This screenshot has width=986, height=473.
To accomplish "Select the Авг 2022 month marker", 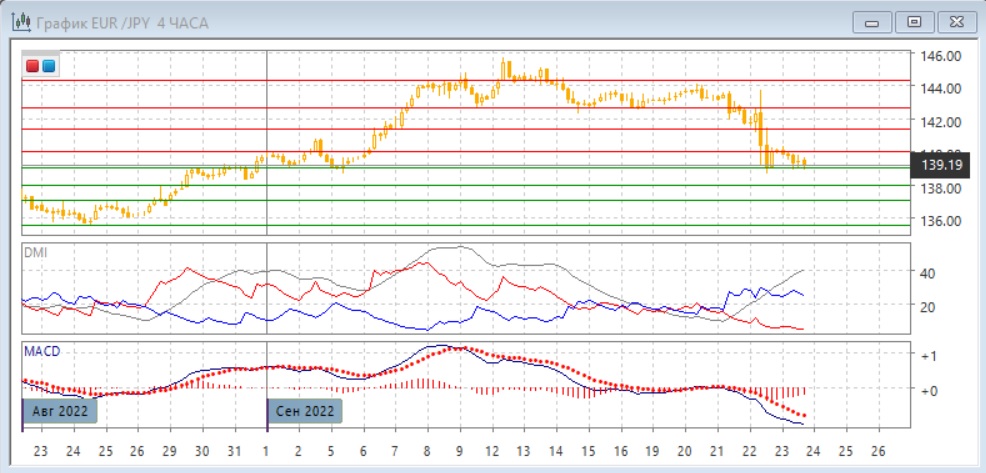I will coord(60,411).
